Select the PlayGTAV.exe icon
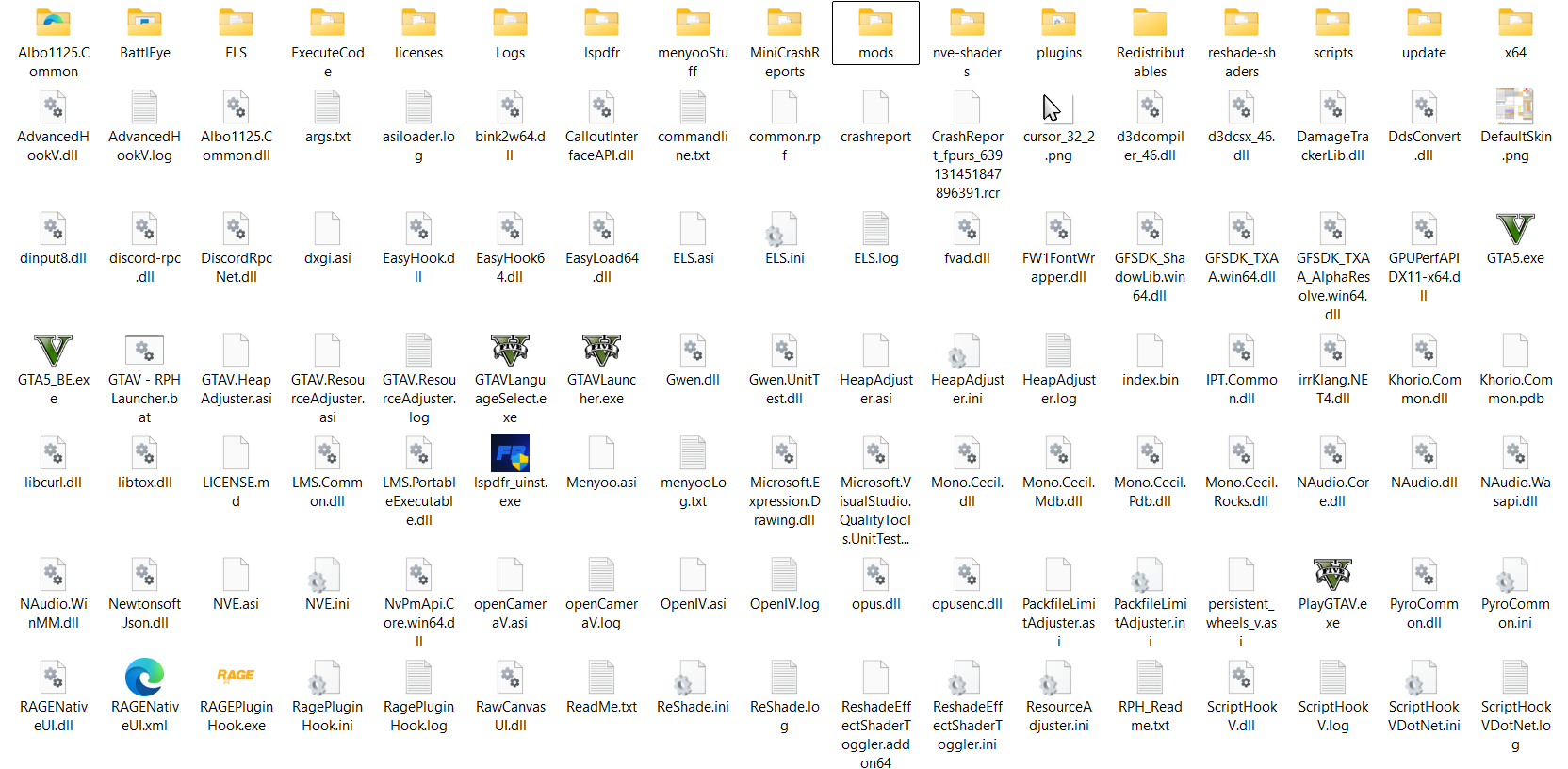This screenshot has width=1568, height=769. (1332, 575)
